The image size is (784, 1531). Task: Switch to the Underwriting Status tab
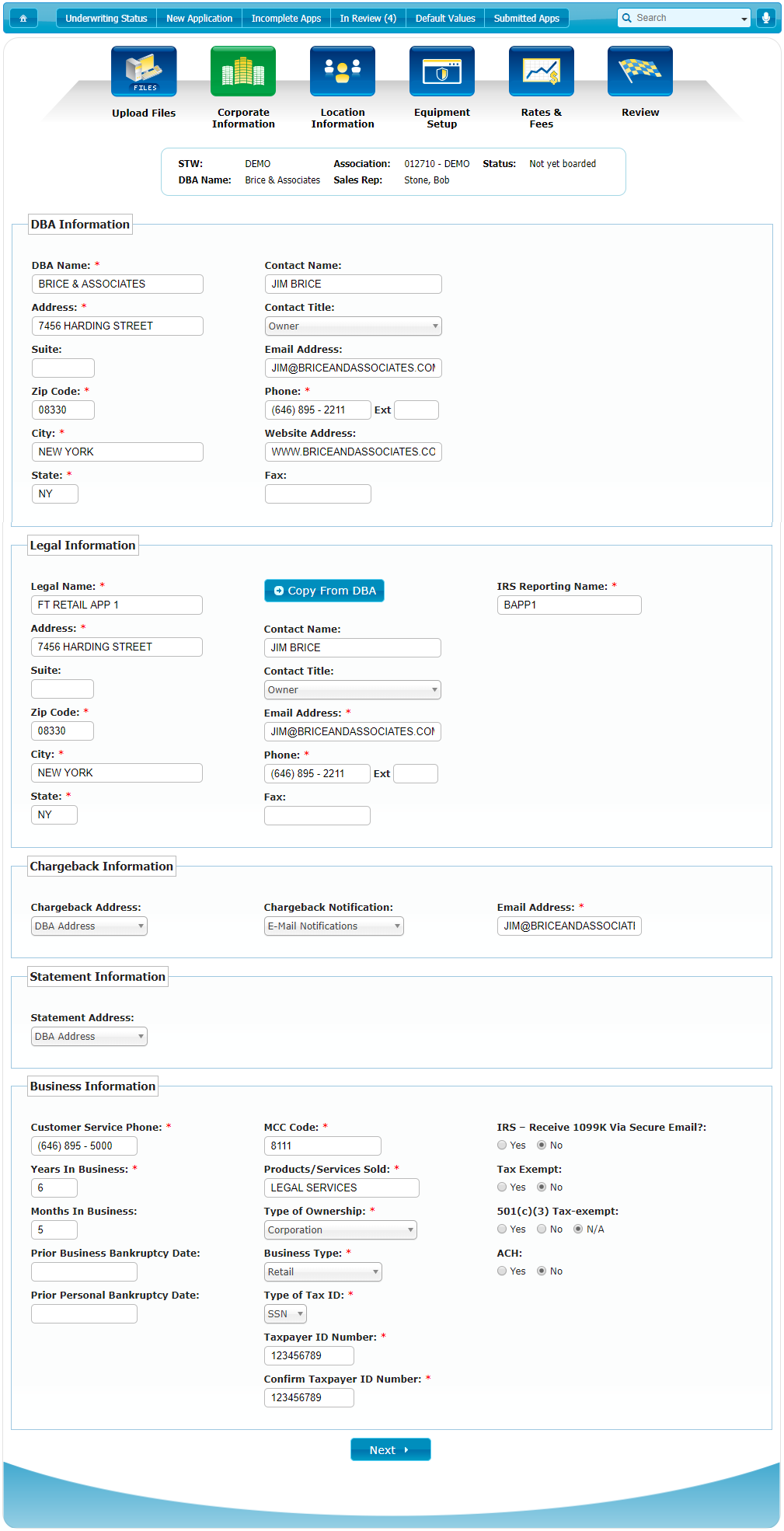click(106, 18)
